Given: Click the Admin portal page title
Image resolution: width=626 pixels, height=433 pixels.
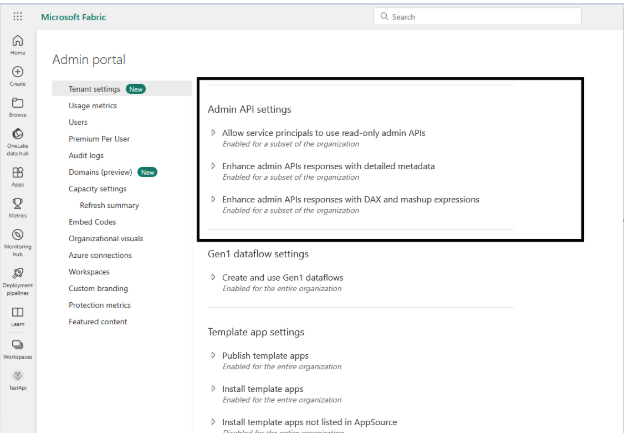Looking at the screenshot, I should (89, 59).
